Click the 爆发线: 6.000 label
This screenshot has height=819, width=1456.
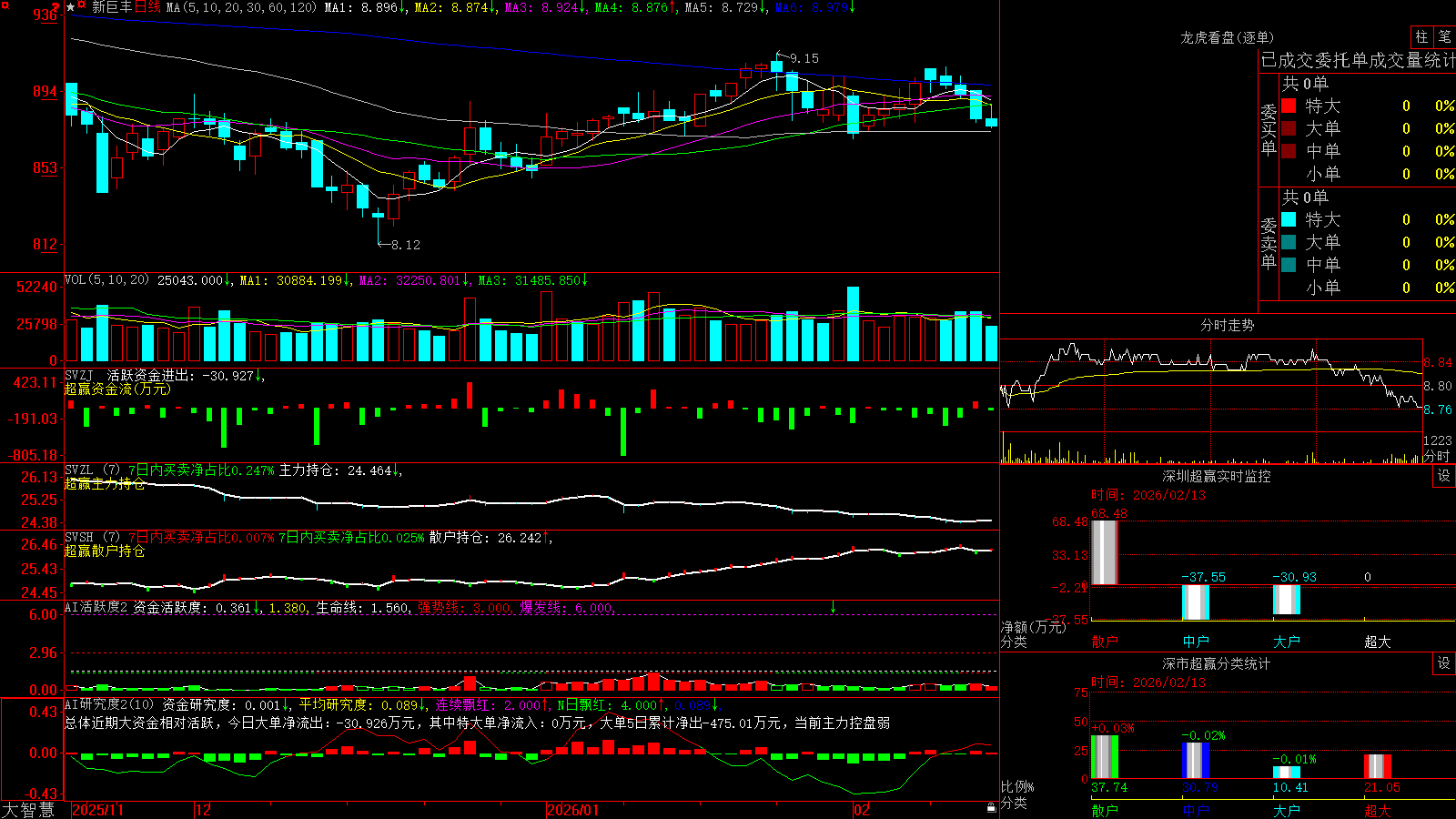pos(569,607)
